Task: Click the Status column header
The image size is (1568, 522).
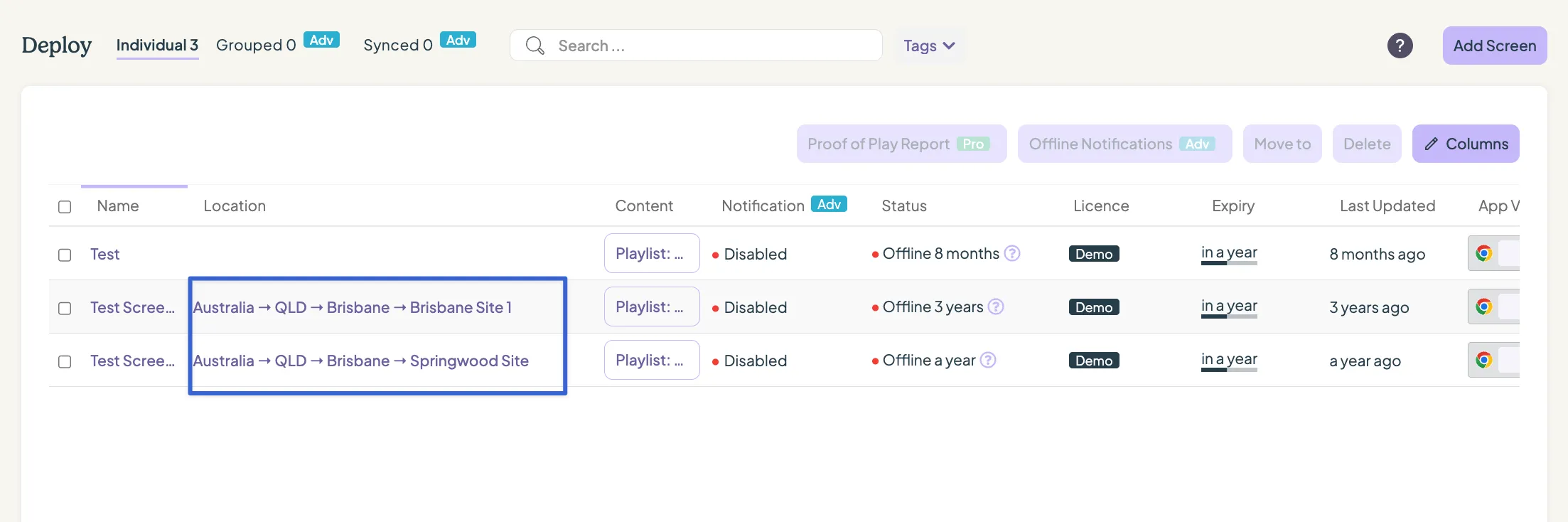Action: click(x=904, y=206)
